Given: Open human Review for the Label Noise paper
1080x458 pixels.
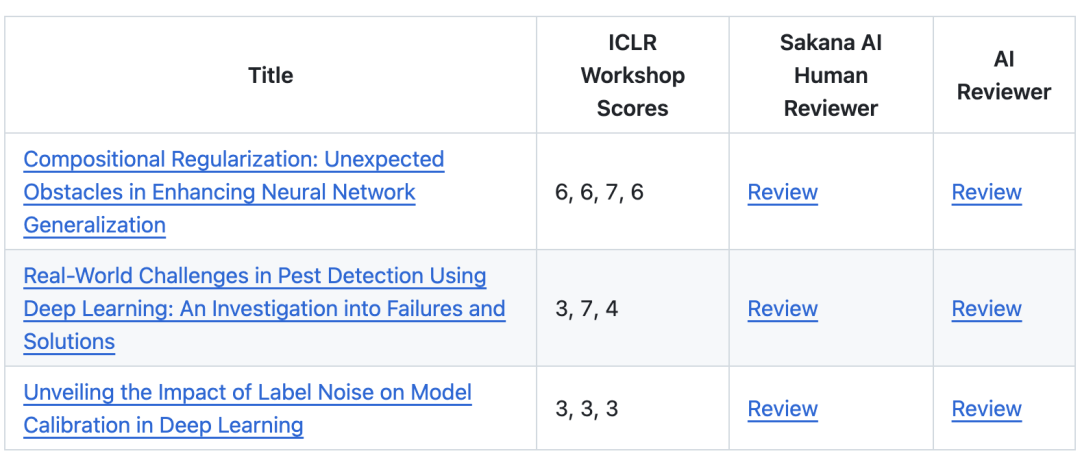Looking at the screenshot, I should tap(782, 409).
